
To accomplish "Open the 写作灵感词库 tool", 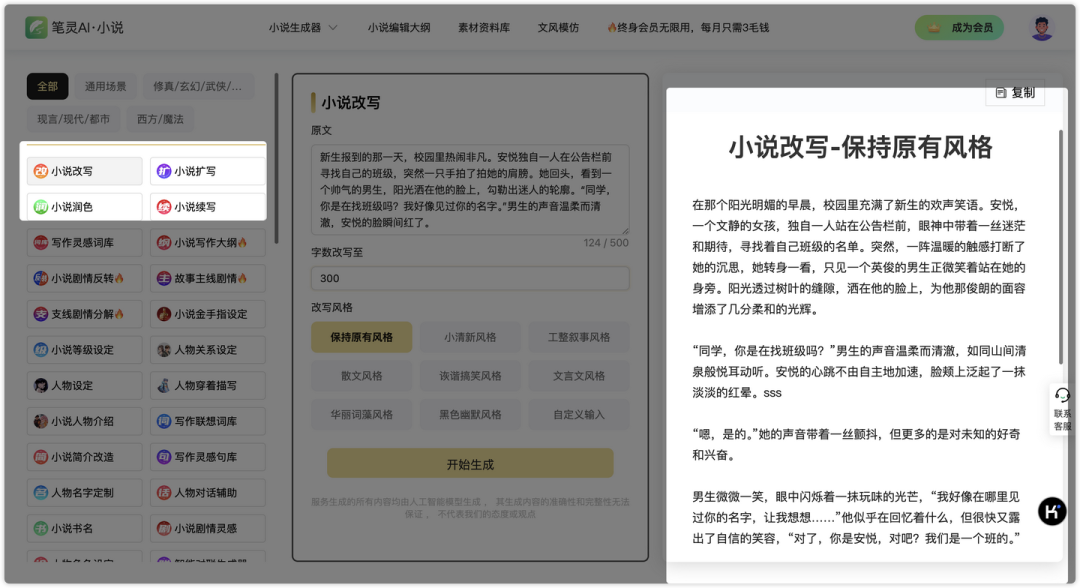I will click(84, 241).
